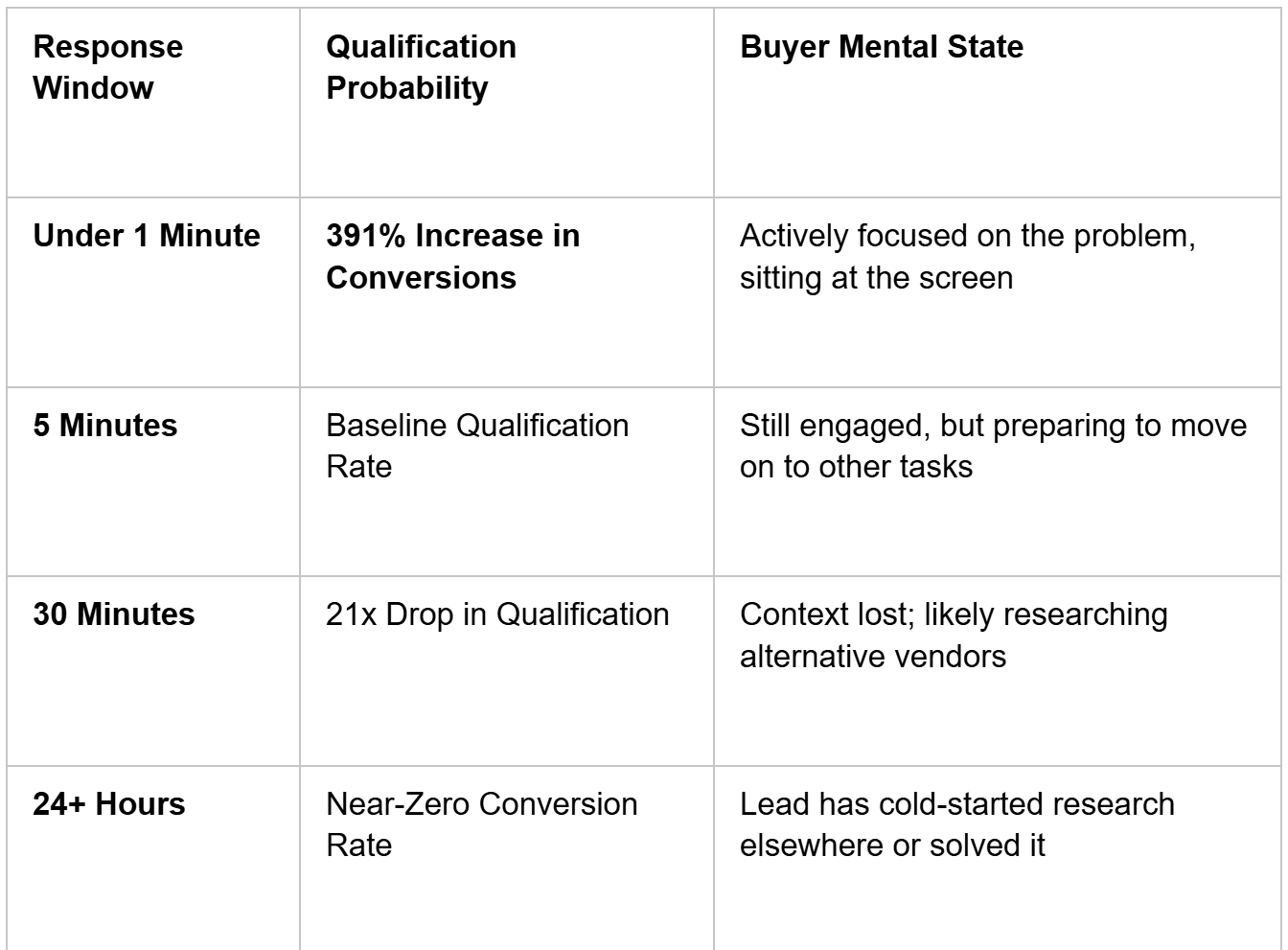Select the 30 Minutes row label

pos(114,614)
